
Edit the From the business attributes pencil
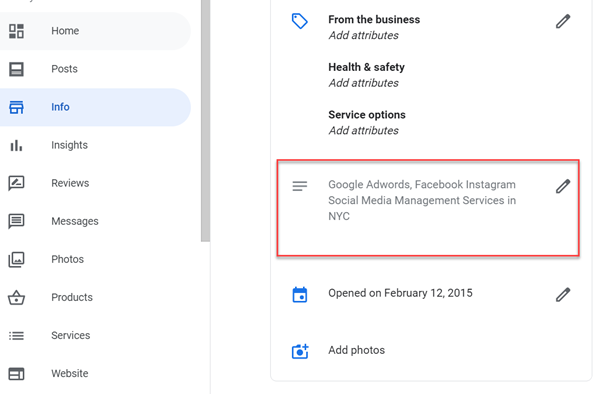coord(563,21)
